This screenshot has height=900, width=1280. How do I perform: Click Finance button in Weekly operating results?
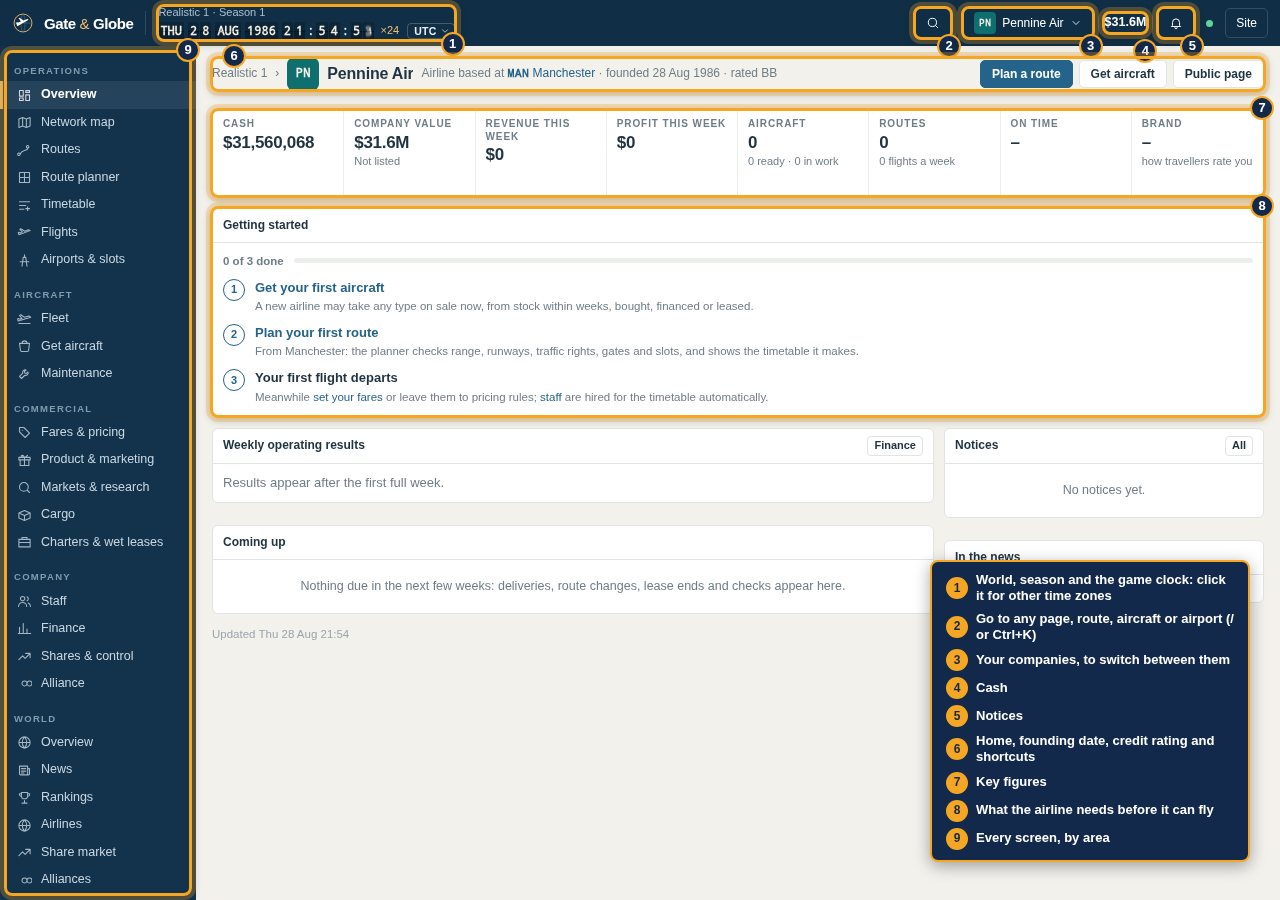895,445
